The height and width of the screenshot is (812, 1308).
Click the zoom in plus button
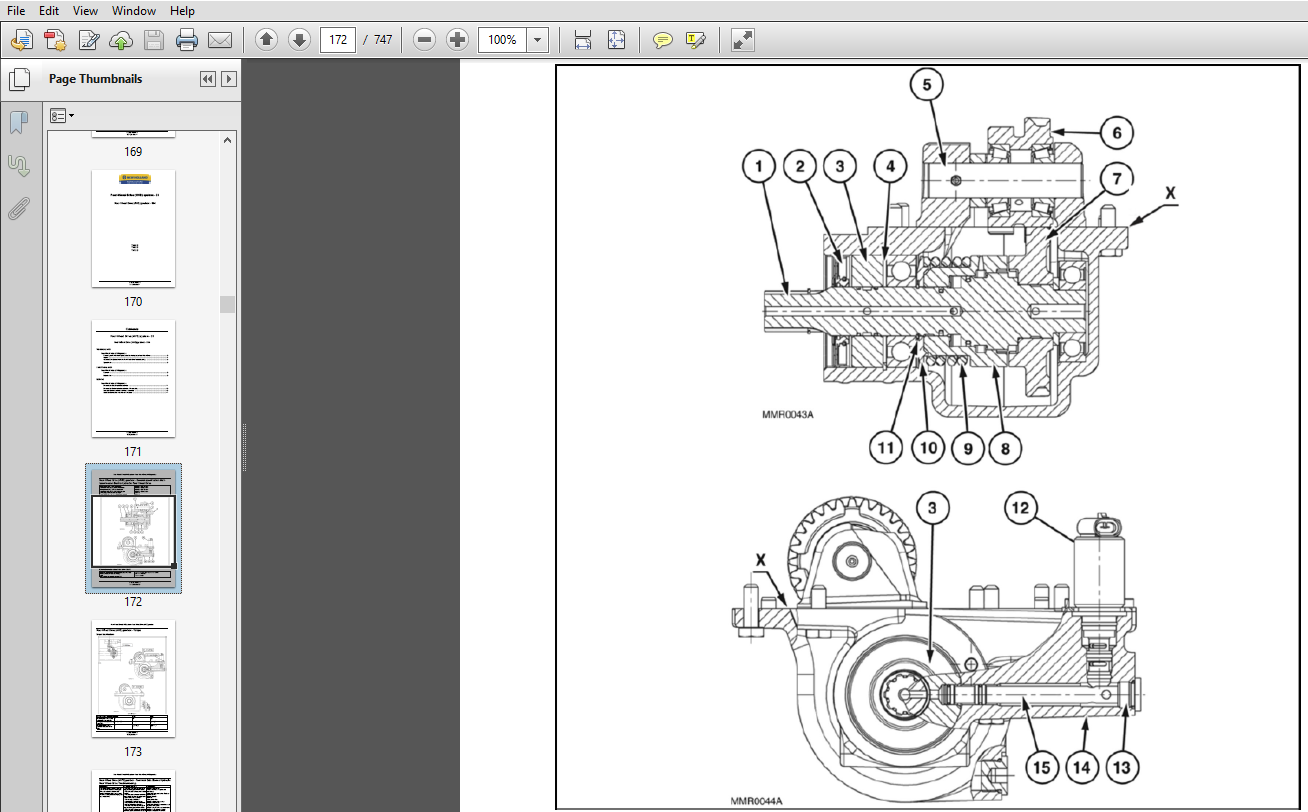pyautogui.click(x=457, y=40)
